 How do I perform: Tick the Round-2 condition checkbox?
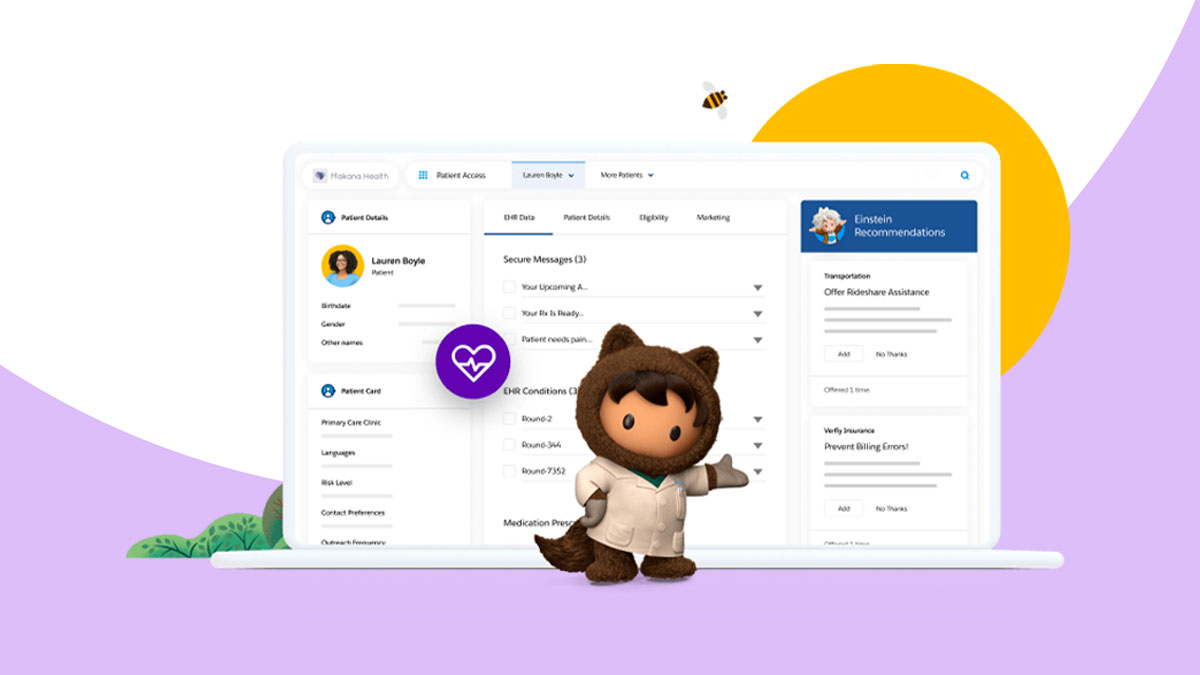point(509,419)
